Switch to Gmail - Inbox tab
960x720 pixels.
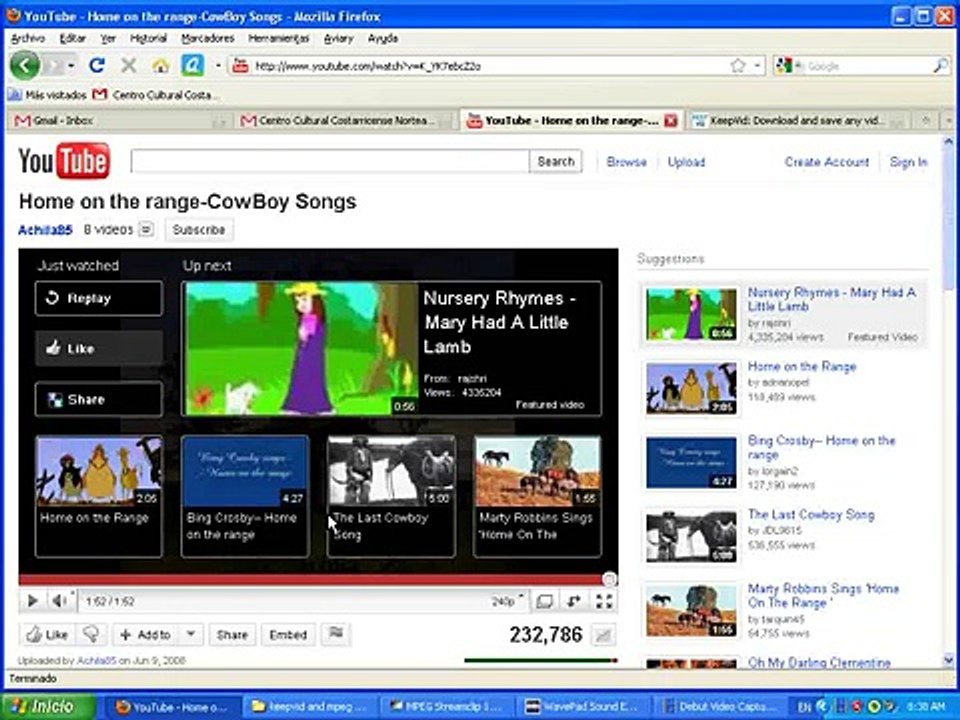click(x=118, y=121)
